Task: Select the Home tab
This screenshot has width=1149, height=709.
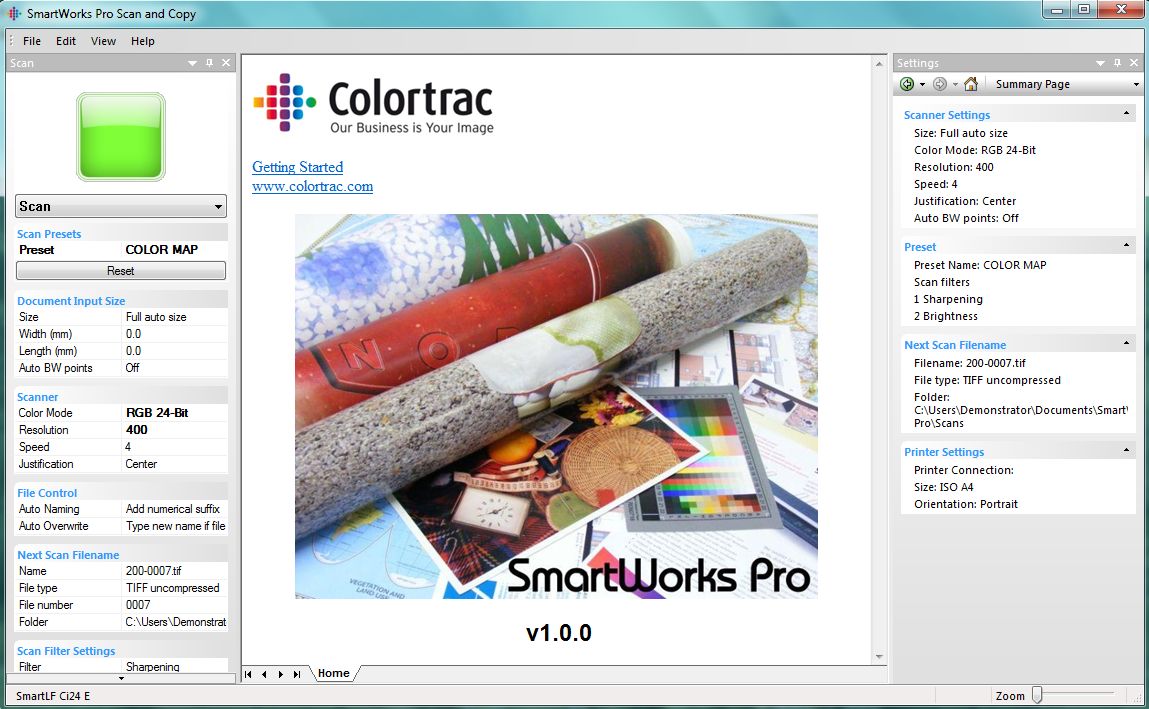Action: click(333, 673)
